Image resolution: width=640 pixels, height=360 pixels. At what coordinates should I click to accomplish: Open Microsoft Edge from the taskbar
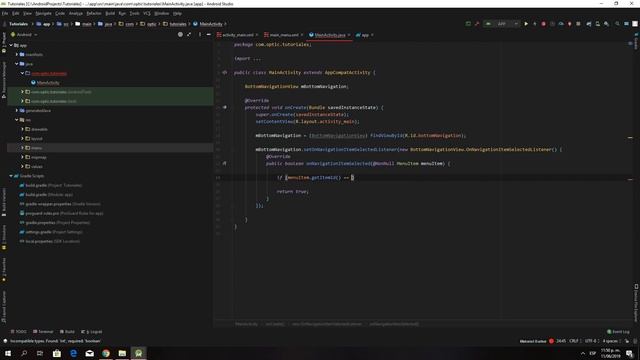pos(73,353)
